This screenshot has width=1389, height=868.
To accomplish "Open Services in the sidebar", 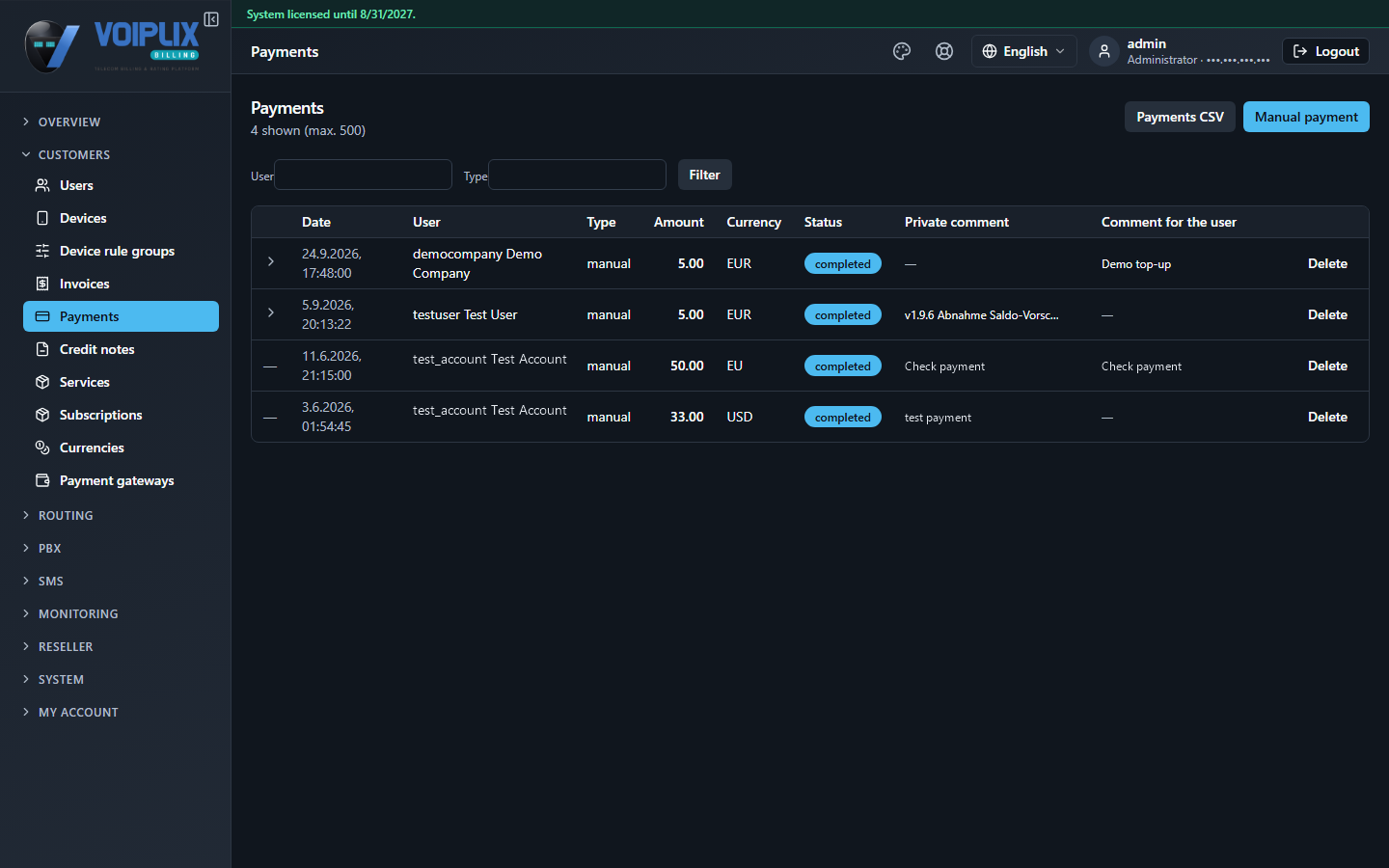I will pyautogui.click(x=121, y=382).
